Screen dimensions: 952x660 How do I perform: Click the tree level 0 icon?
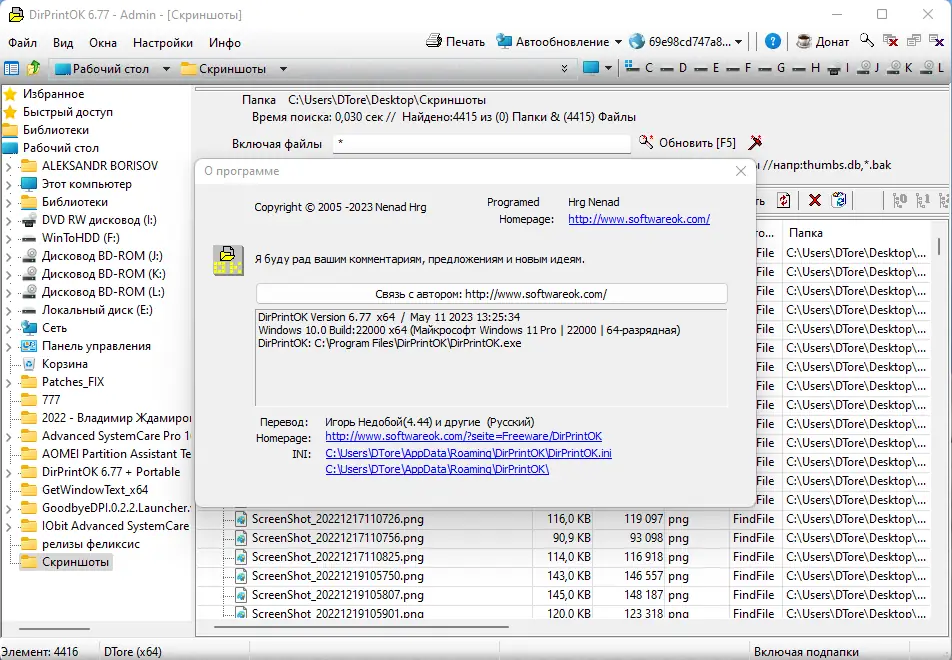coord(900,200)
